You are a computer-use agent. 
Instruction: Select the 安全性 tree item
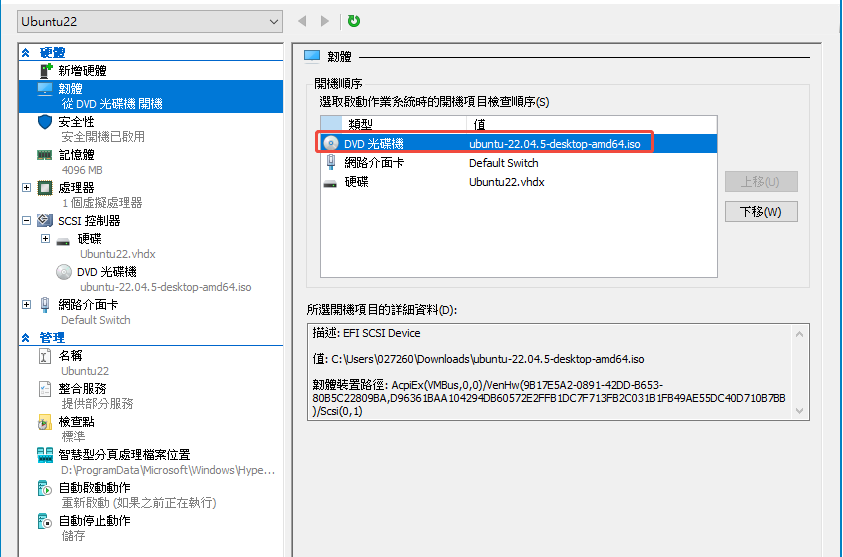(76, 122)
